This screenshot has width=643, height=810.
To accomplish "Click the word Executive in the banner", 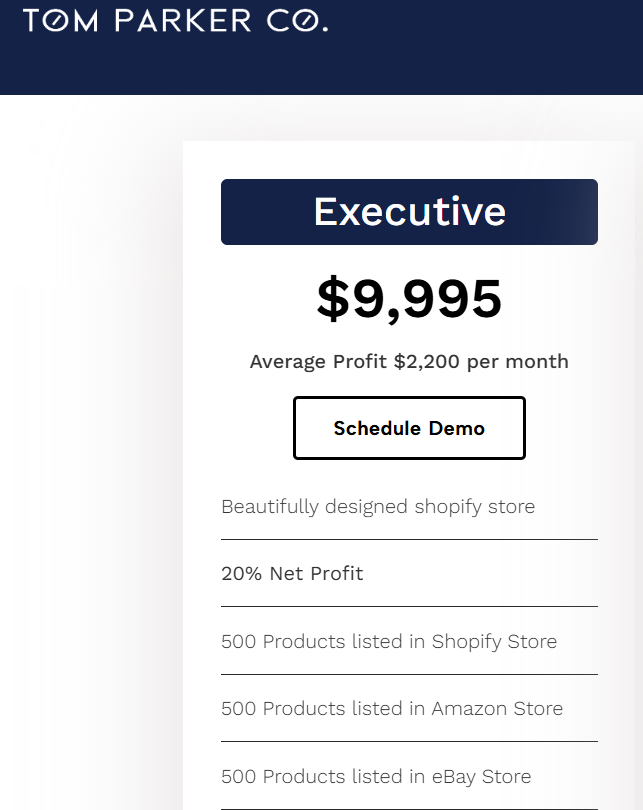I will (x=409, y=212).
